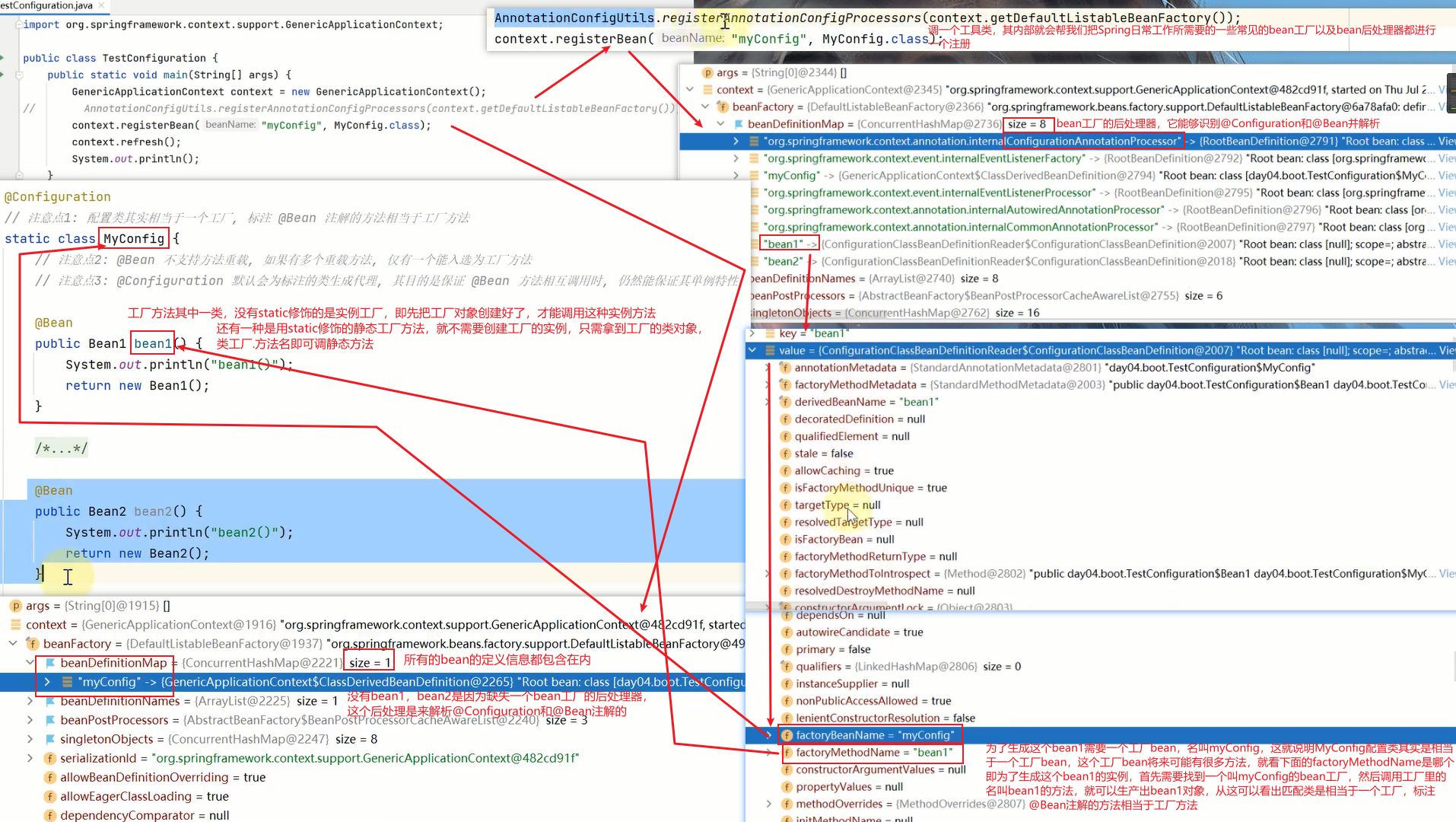The height and width of the screenshot is (822, 1456).
Task: Click the primary field icon
Action: 787,650
